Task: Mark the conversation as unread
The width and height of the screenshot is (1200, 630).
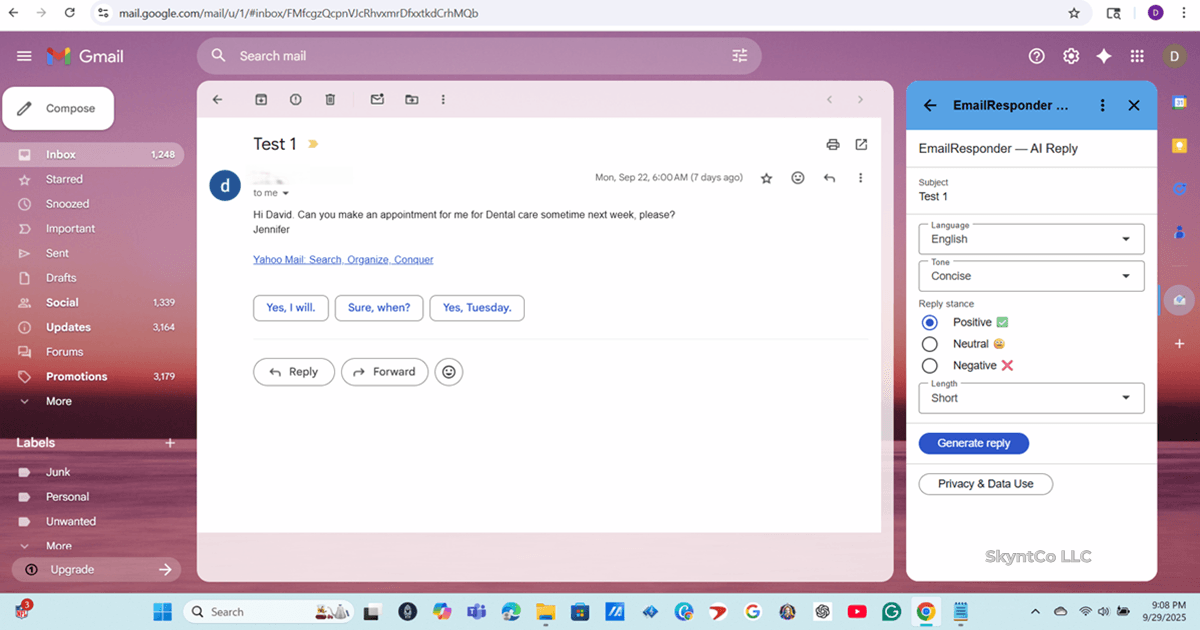Action: point(376,99)
